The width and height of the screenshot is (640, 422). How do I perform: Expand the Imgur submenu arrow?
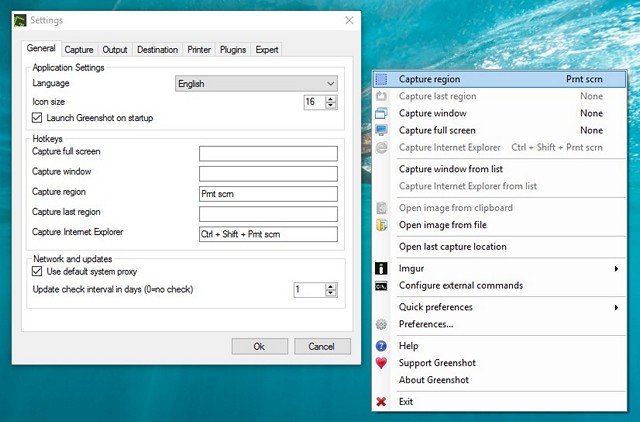(616, 269)
